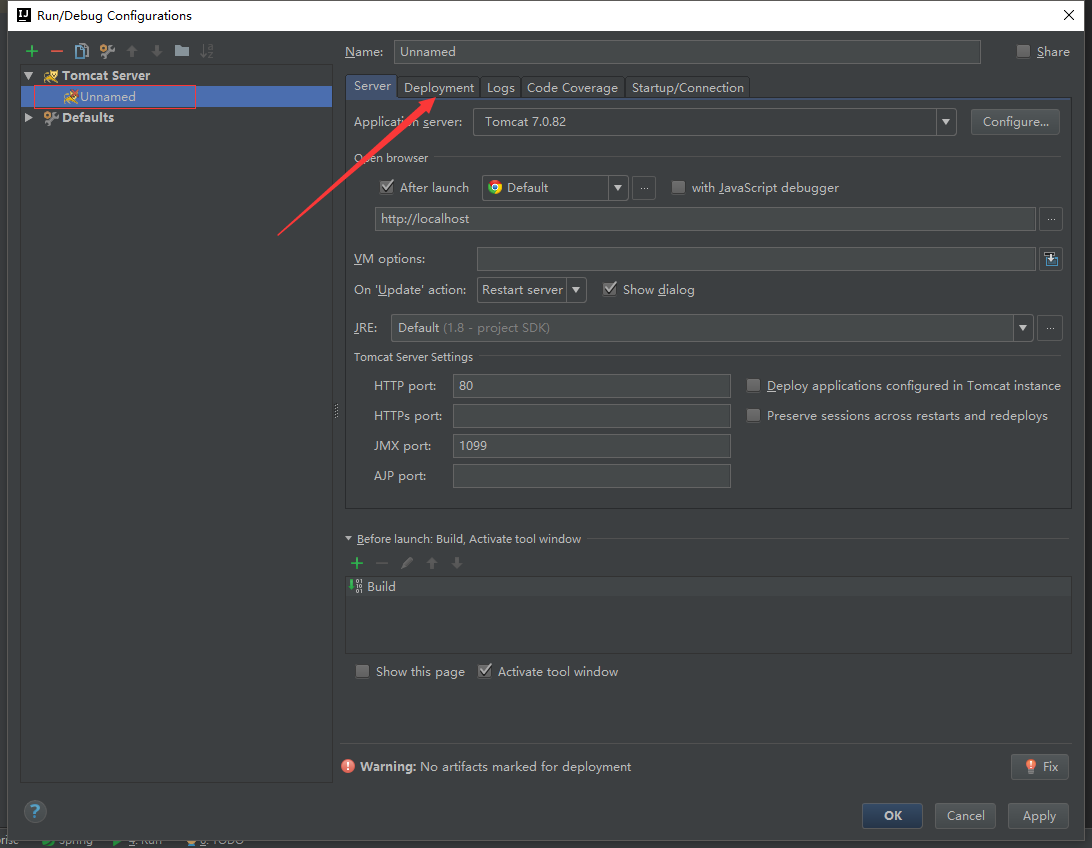The image size is (1092, 848).
Task: Open the Code Coverage tab
Action: (x=572, y=88)
